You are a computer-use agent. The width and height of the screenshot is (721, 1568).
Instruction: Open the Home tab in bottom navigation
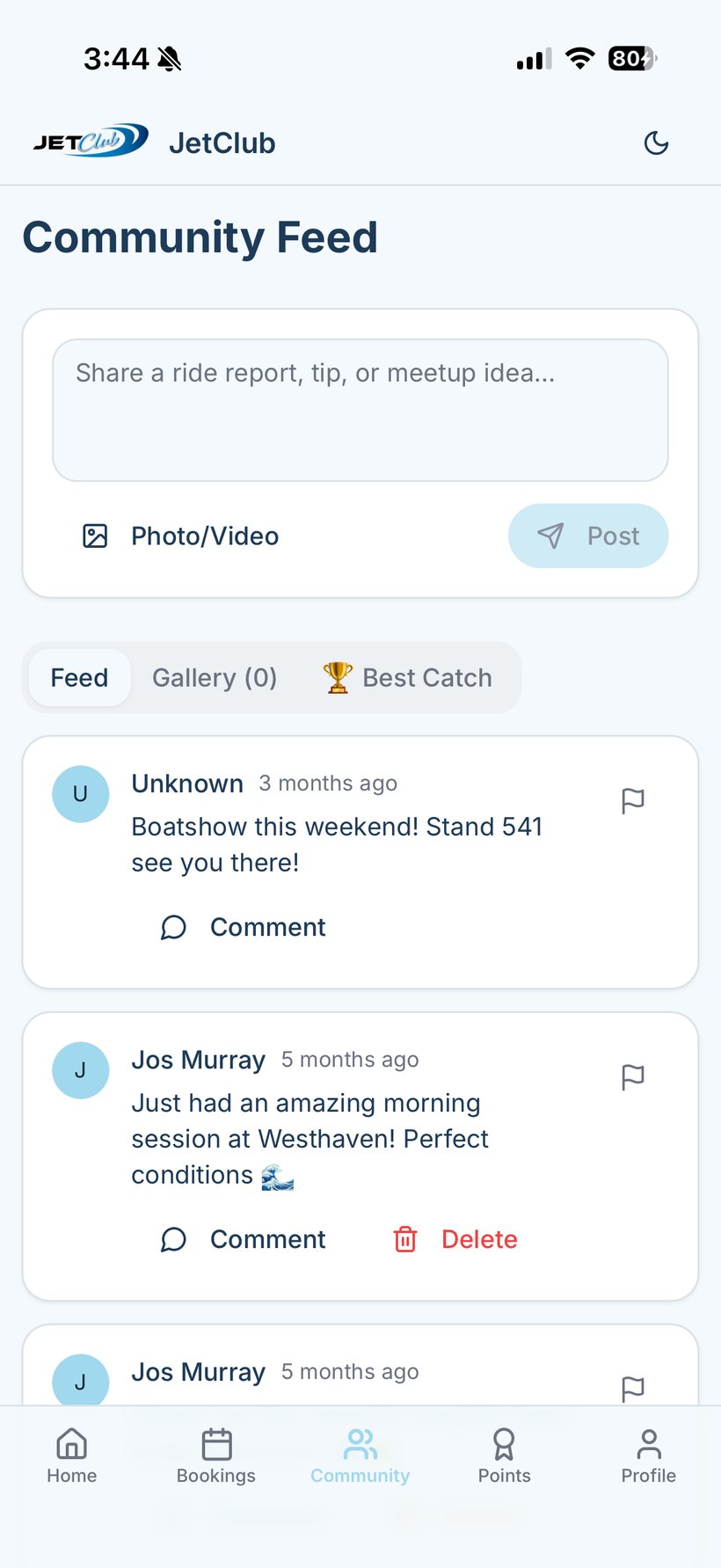coord(72,1456)
